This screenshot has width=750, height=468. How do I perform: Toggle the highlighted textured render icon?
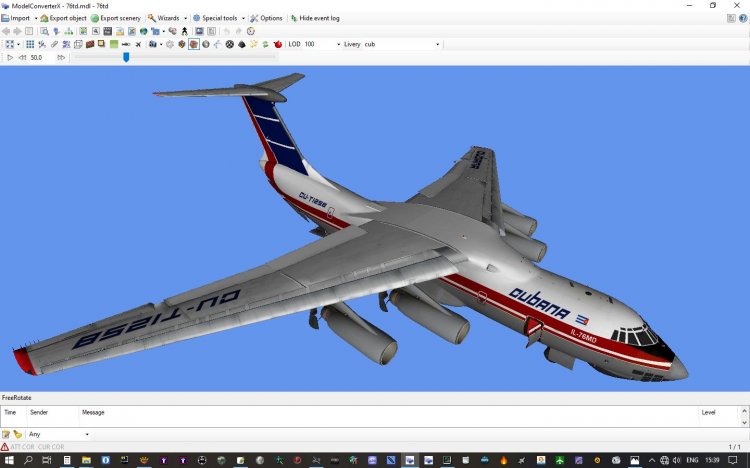coord(194,44)
